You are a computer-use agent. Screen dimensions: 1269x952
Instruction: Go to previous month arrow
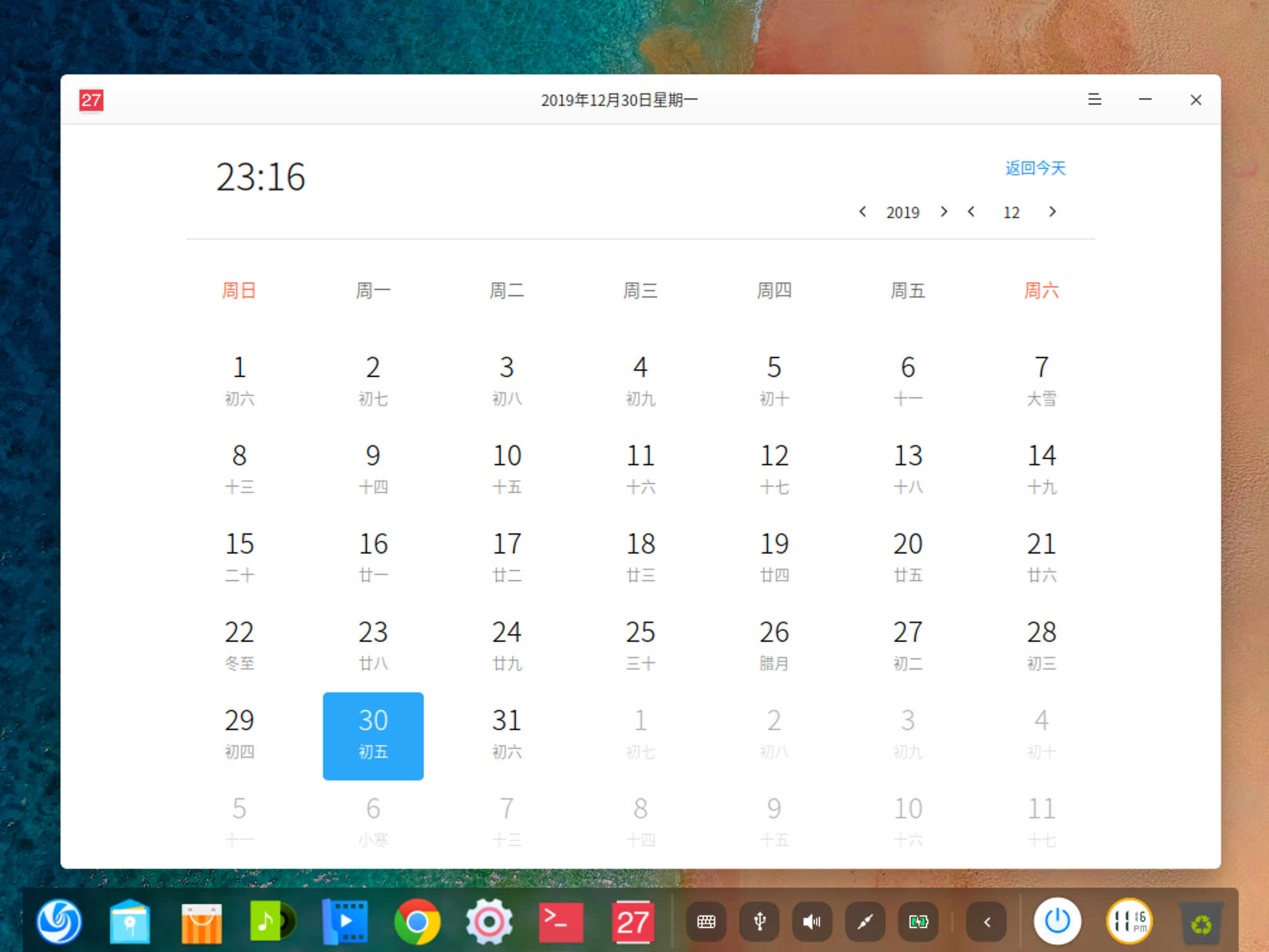[971, 212]
